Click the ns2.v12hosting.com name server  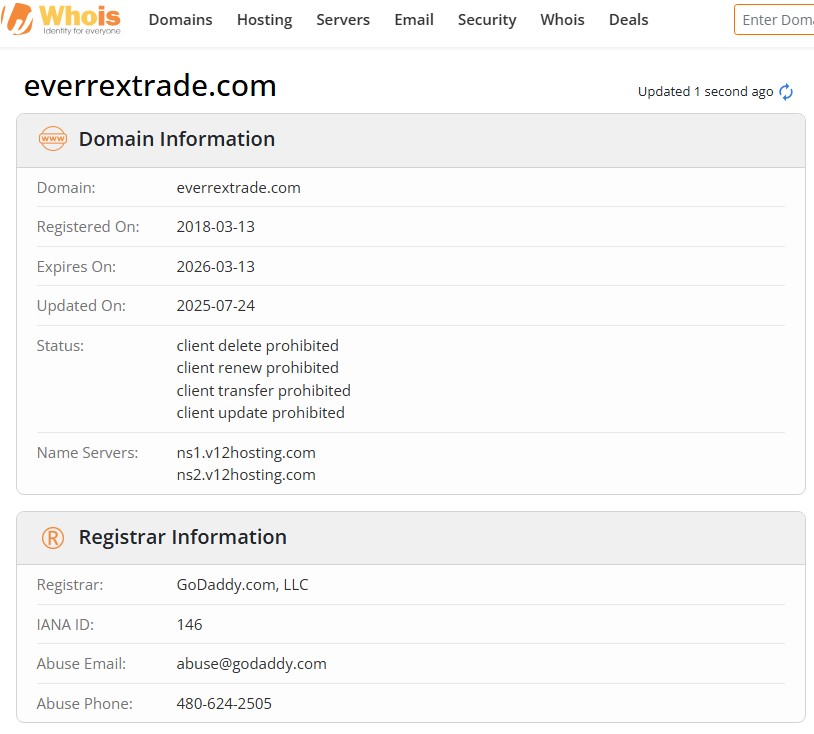coord(246,474)
